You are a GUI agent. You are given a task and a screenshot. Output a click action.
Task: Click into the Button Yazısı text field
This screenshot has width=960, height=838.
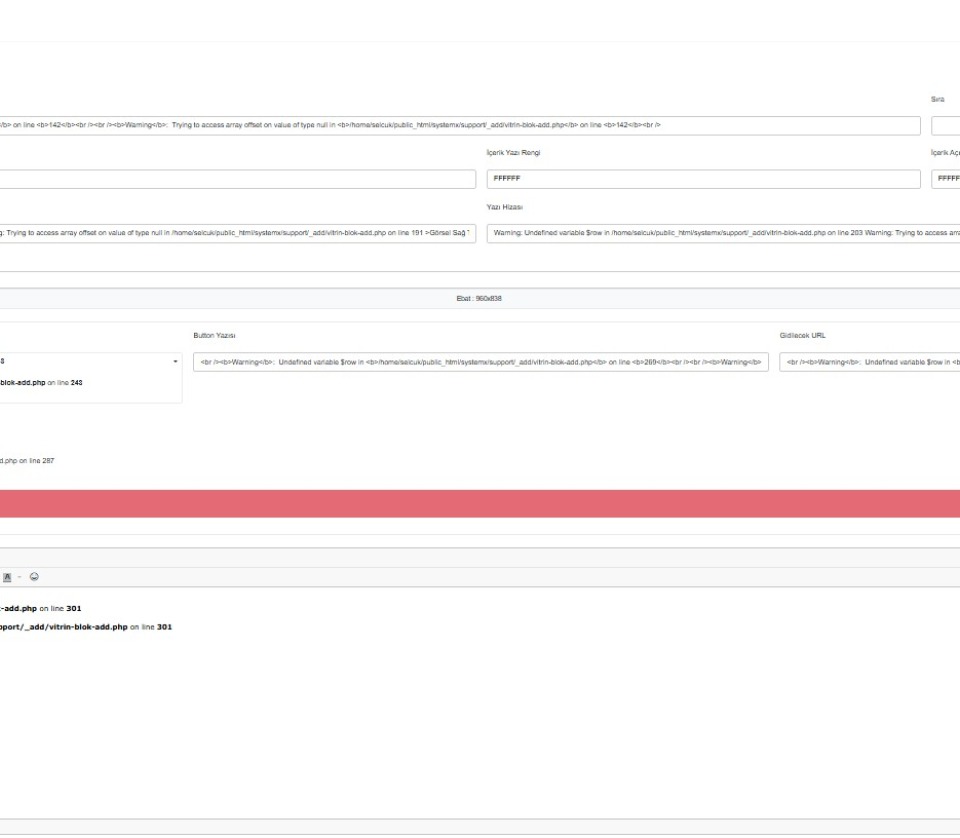pos(480,362)
